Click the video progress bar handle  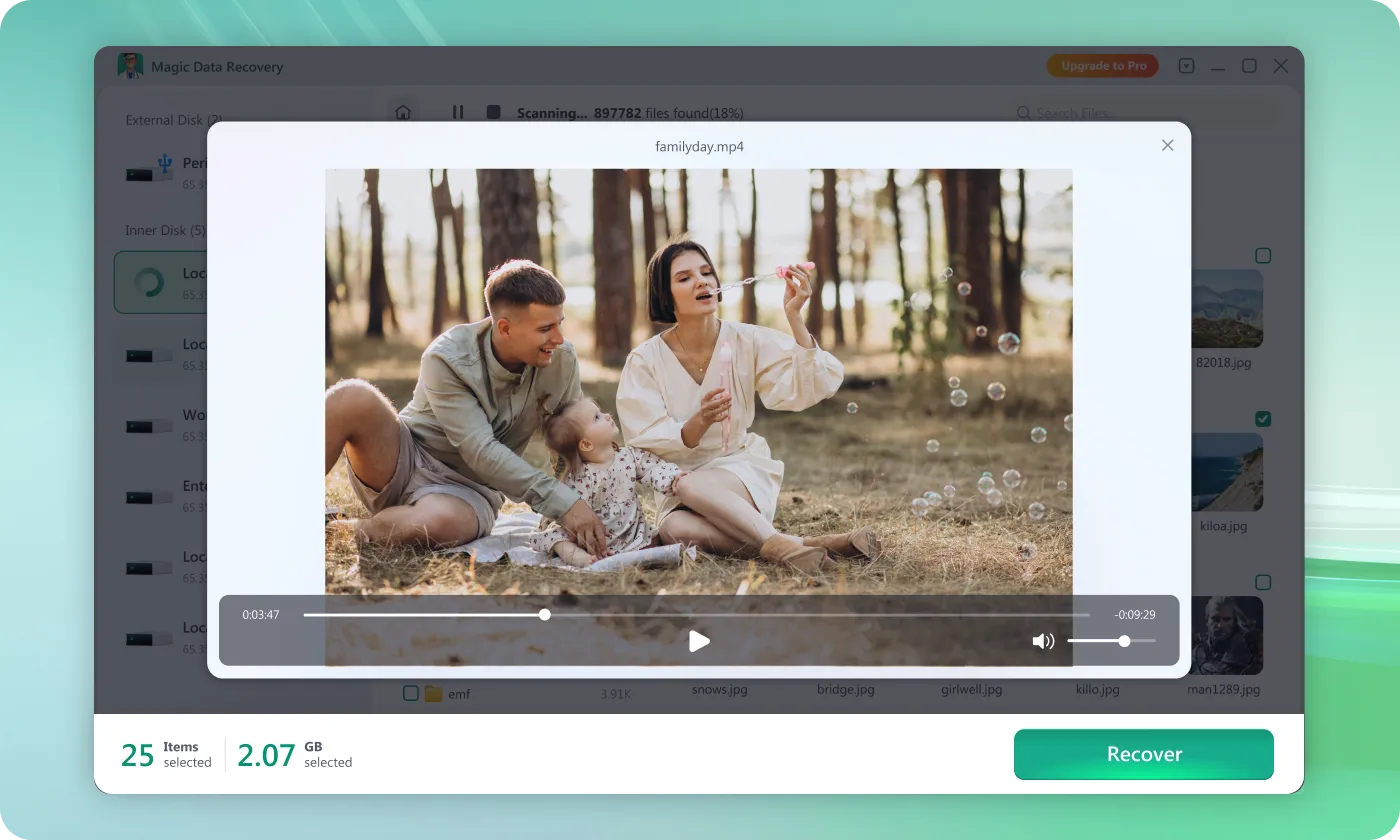point(544,615)
